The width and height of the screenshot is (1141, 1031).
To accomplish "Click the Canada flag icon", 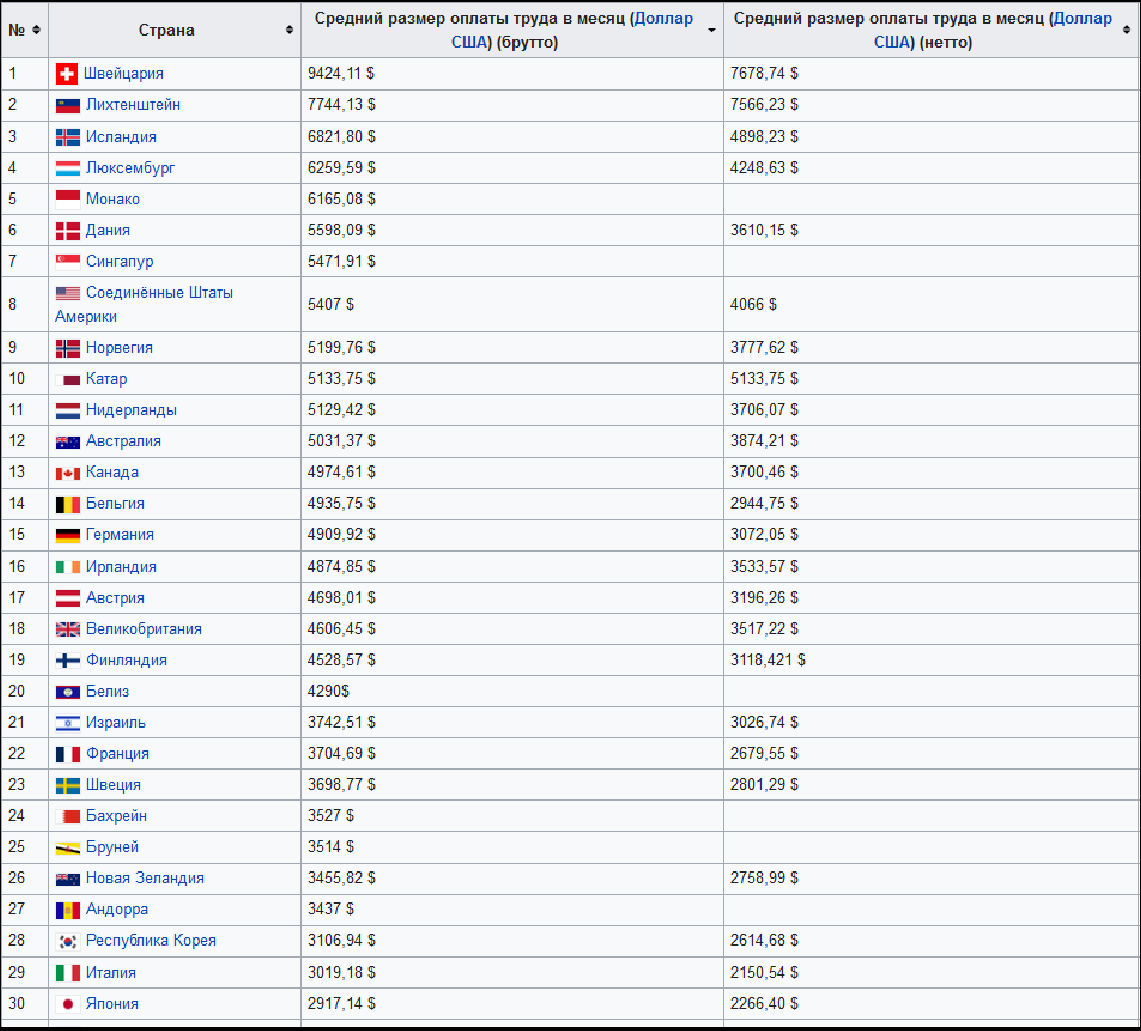I will [67, 472].
